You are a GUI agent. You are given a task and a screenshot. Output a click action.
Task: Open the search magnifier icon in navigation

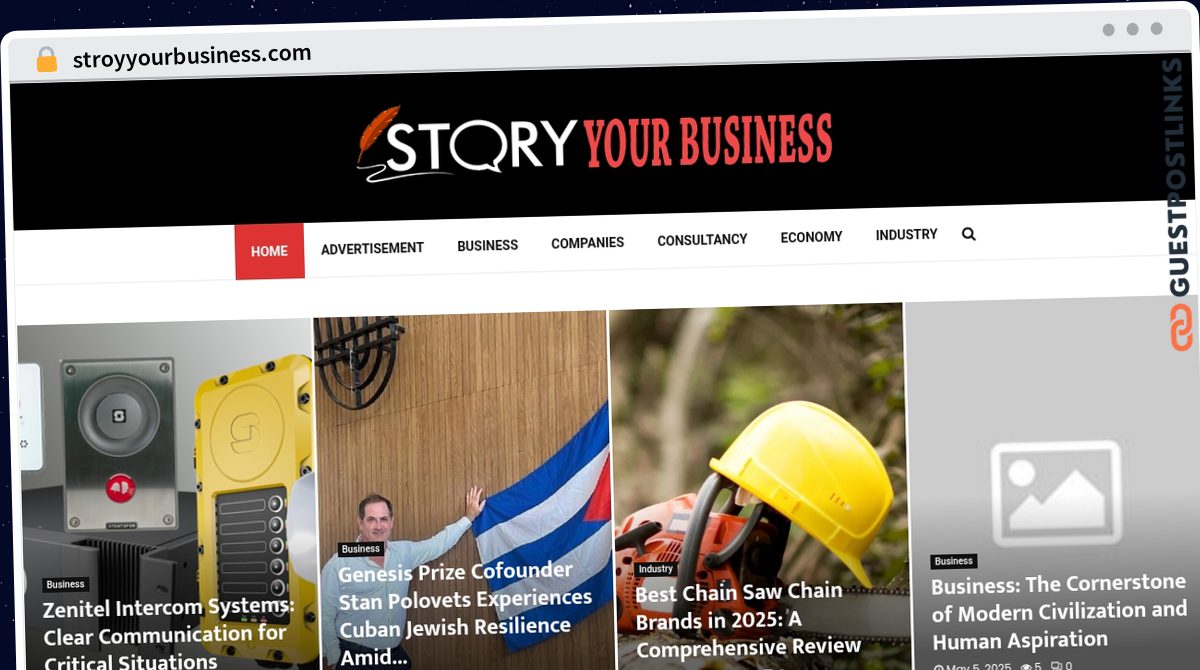click(x=968, y=234)
